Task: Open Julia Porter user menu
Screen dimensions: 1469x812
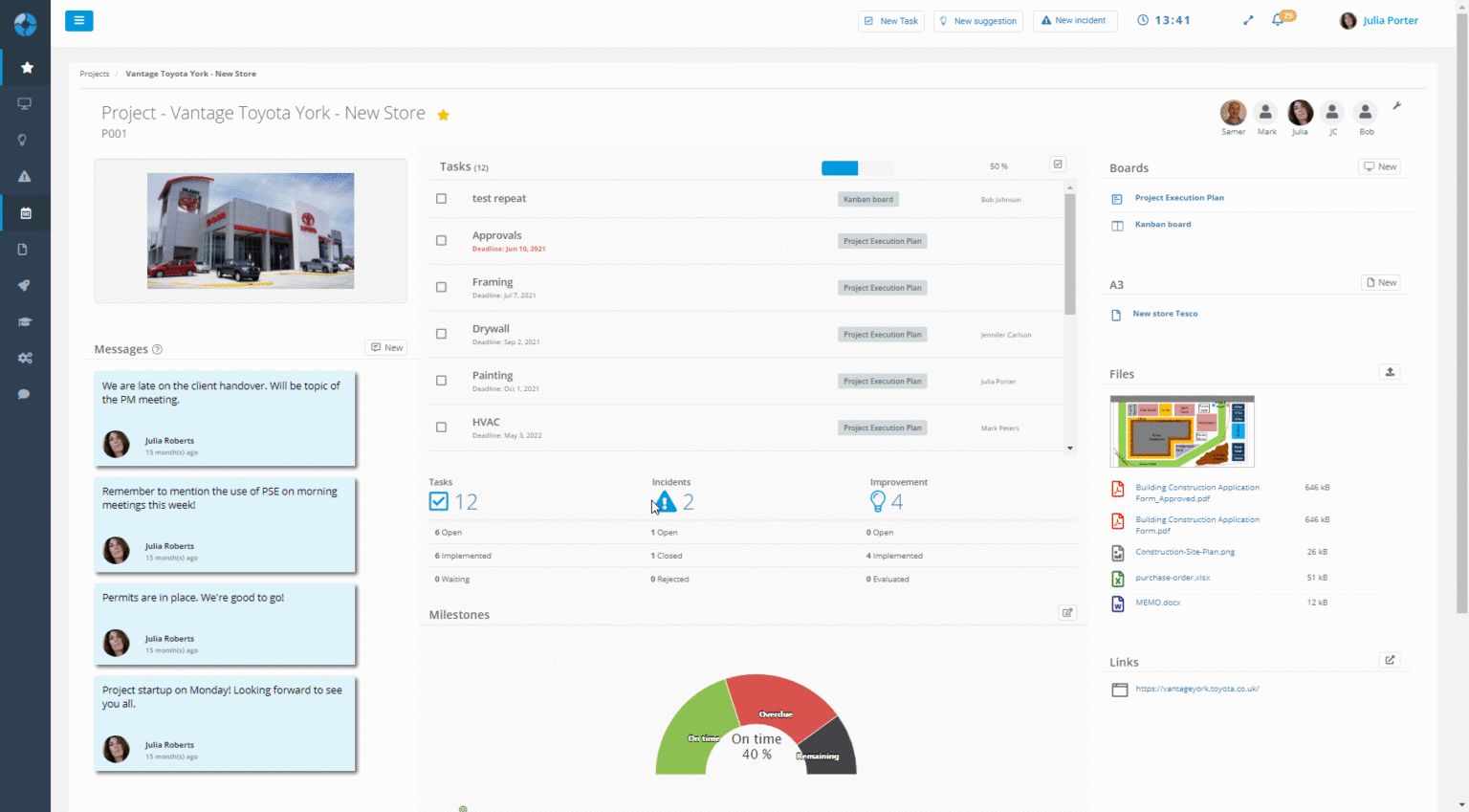Action: (x=1379, y=20)
